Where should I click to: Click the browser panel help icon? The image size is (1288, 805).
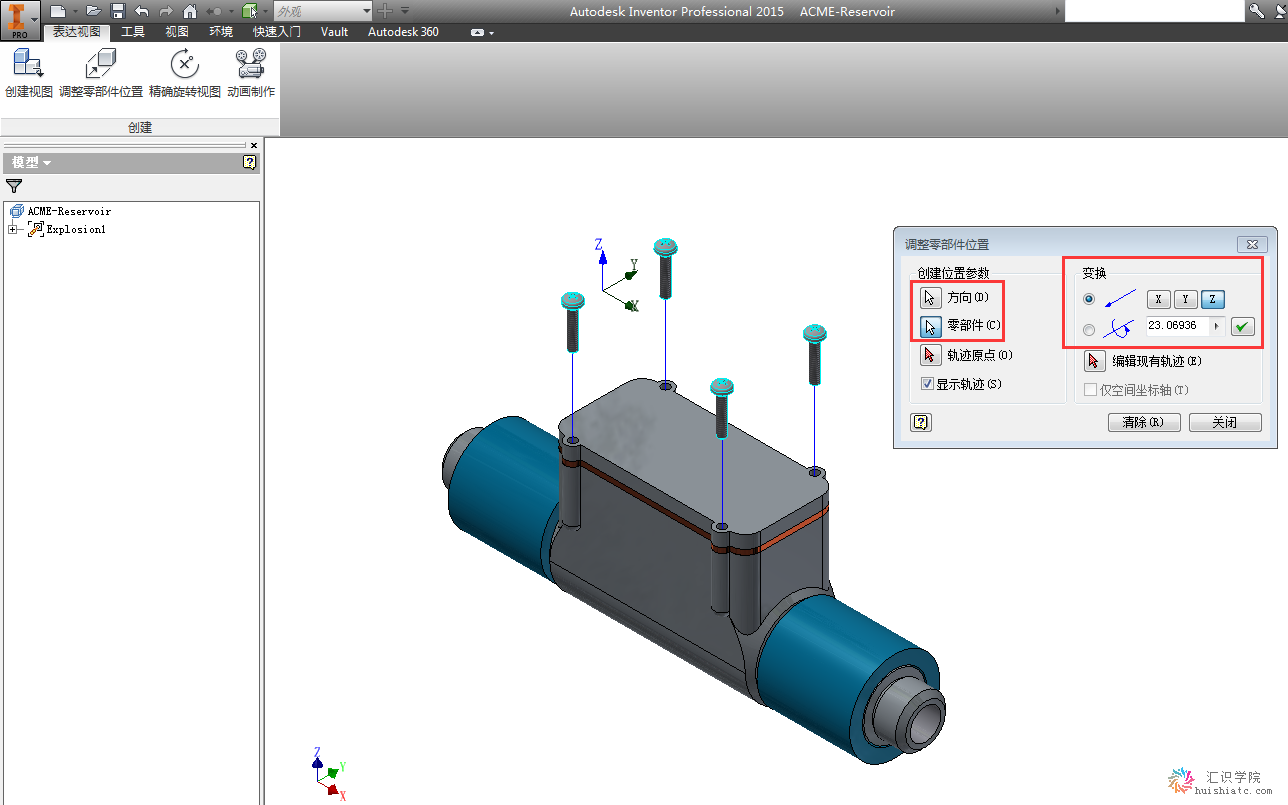tap(250, 162)
